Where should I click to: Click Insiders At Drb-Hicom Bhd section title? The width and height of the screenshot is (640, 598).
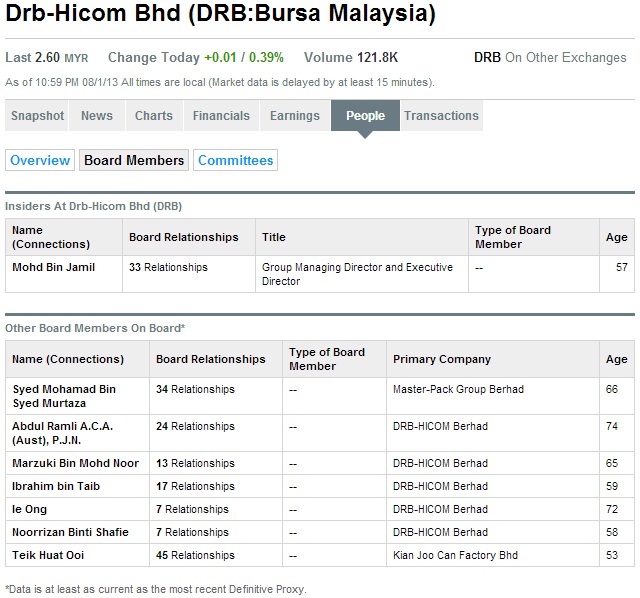coord(93,206)
